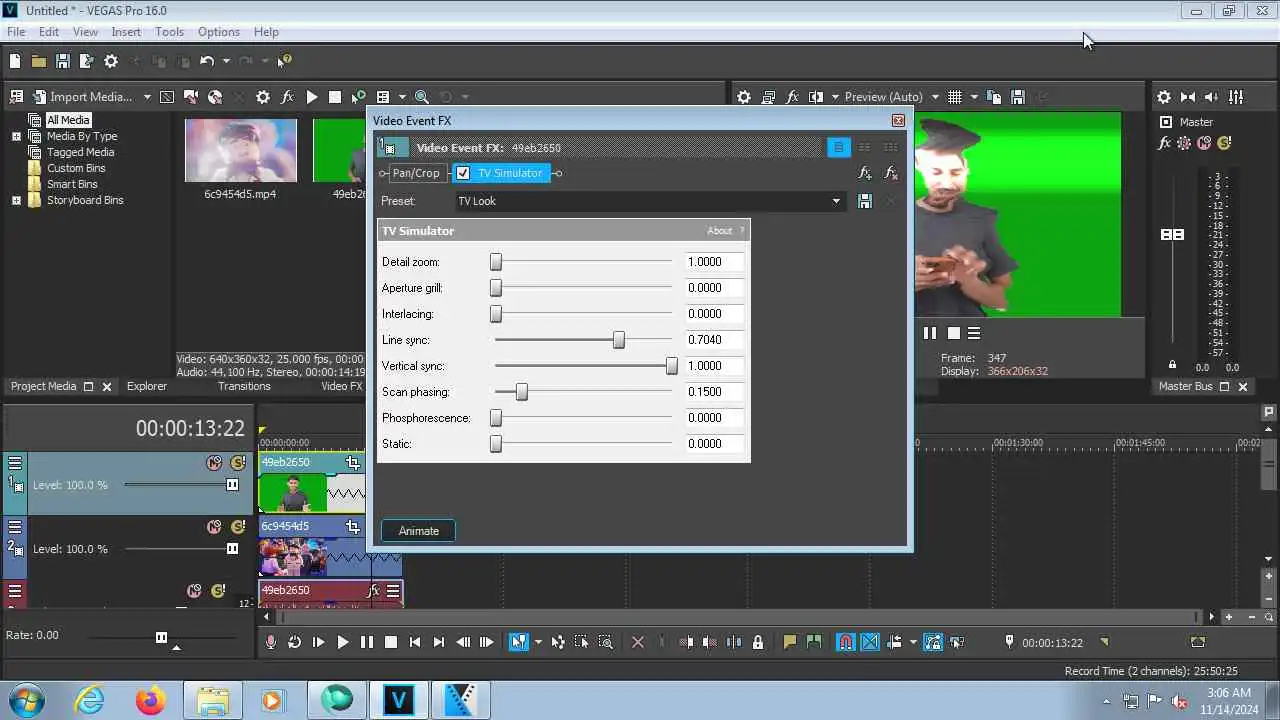Click the Overlays grid icon in preview
This screenshot has height=720, width=1280.
click(955, 97)
